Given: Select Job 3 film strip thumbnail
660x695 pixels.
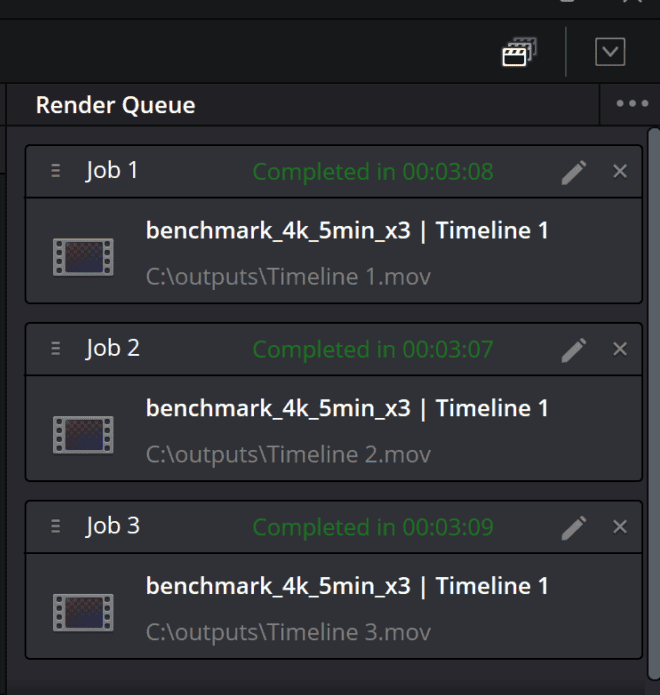Looking at the screenshot, I should pos(83,611).
